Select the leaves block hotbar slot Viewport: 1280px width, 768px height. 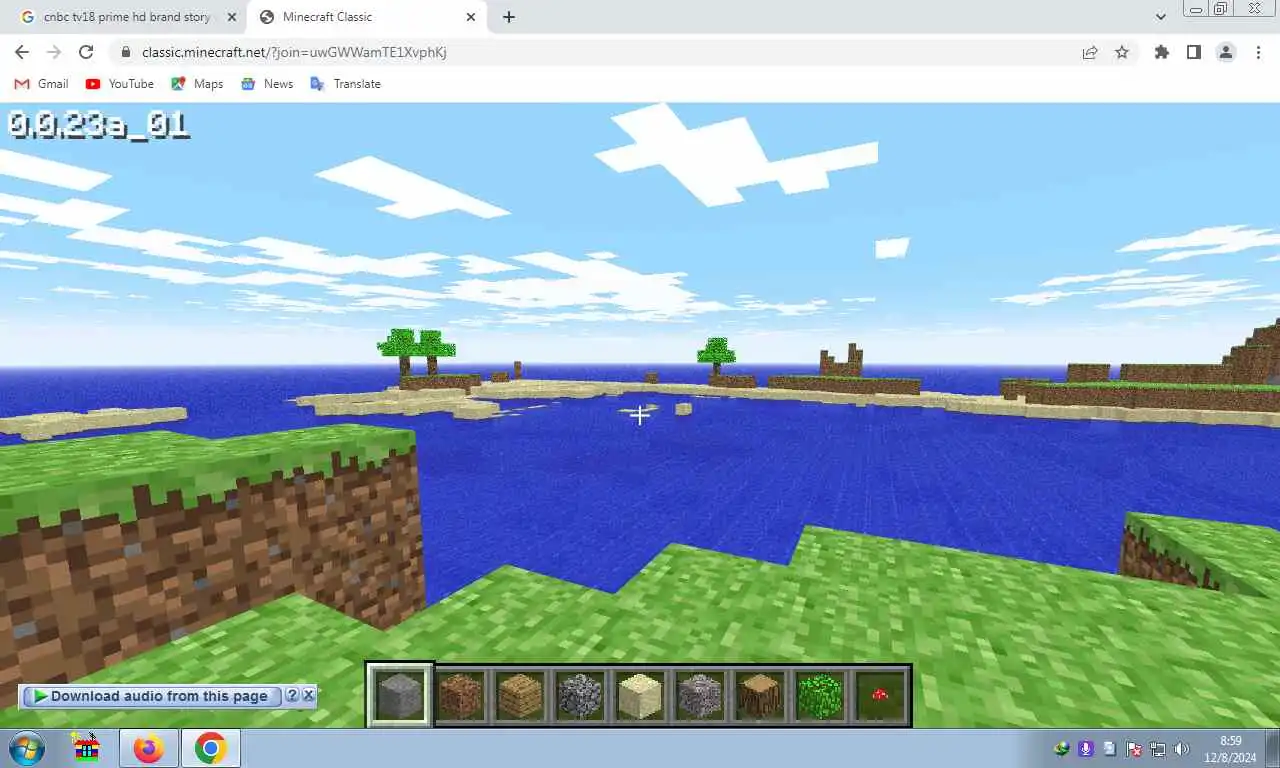tap(820, 695)
